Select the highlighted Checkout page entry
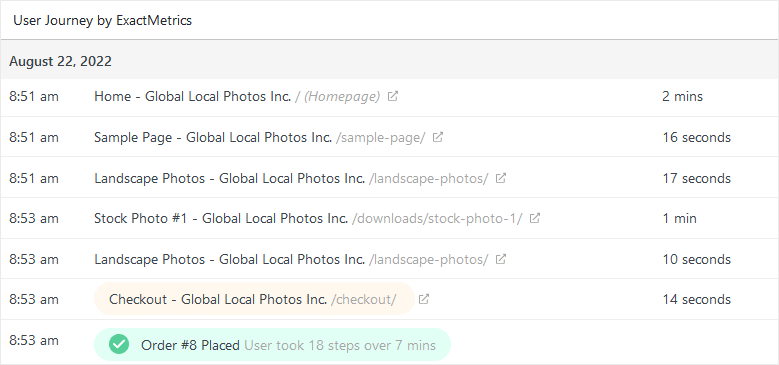The image size is (779, 365). (x=254, y=299)
